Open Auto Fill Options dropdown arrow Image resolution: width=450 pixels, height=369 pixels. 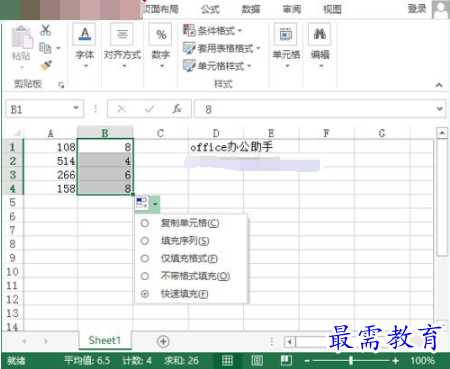[155, 203]
